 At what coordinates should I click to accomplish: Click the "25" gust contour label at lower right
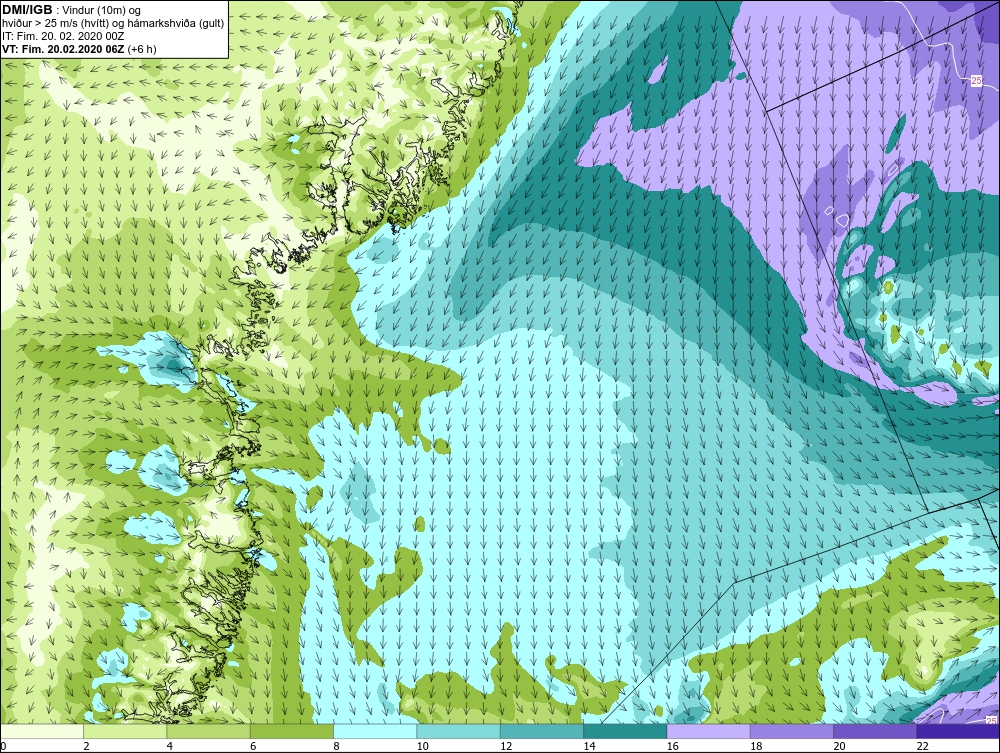point(991,720)
